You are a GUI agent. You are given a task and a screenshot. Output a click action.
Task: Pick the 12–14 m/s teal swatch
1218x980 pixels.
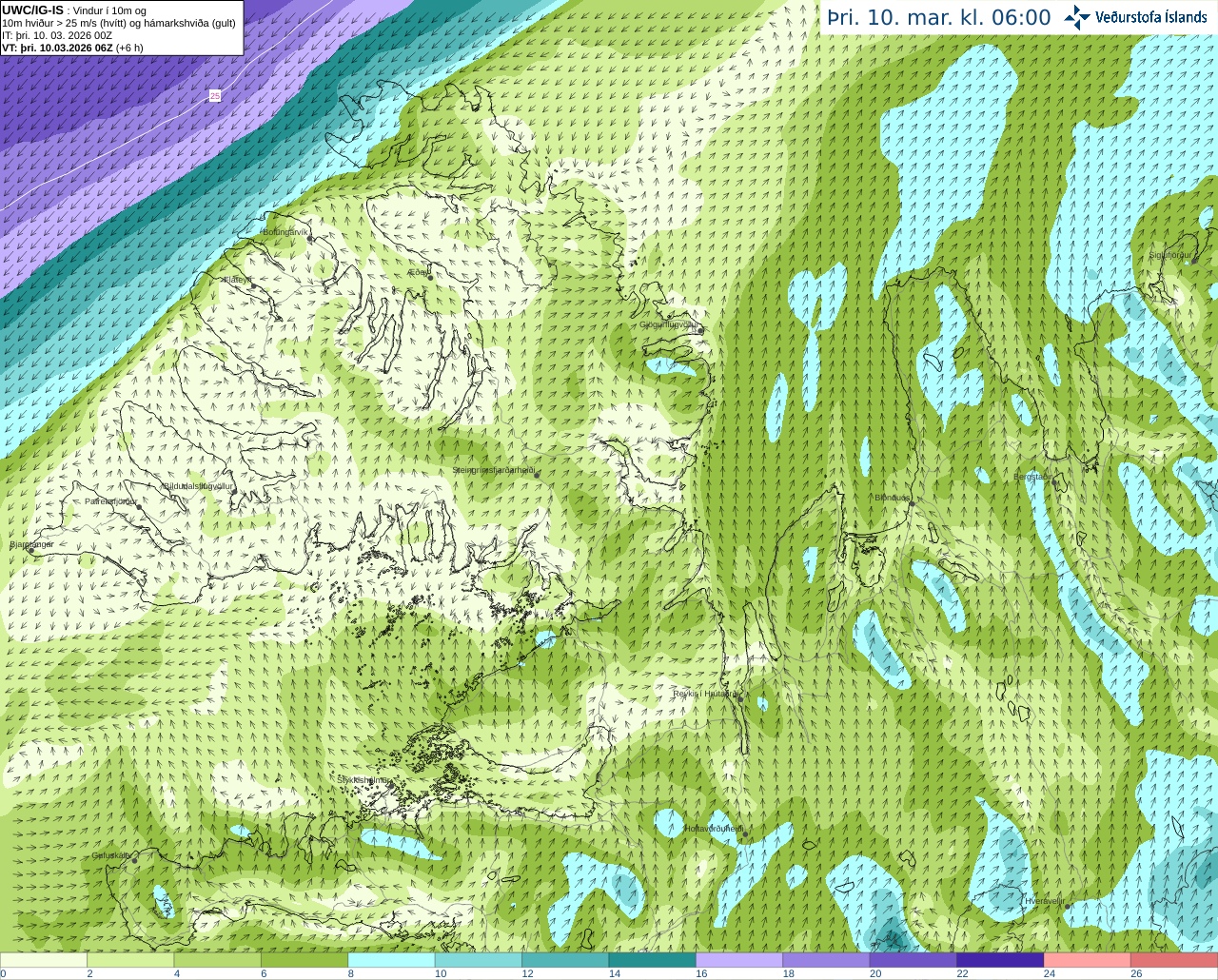click(x=565, y=960)
